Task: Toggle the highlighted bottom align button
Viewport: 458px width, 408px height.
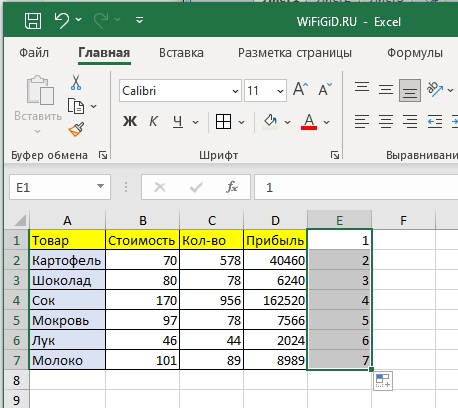Action: click(x=410, y=90)
